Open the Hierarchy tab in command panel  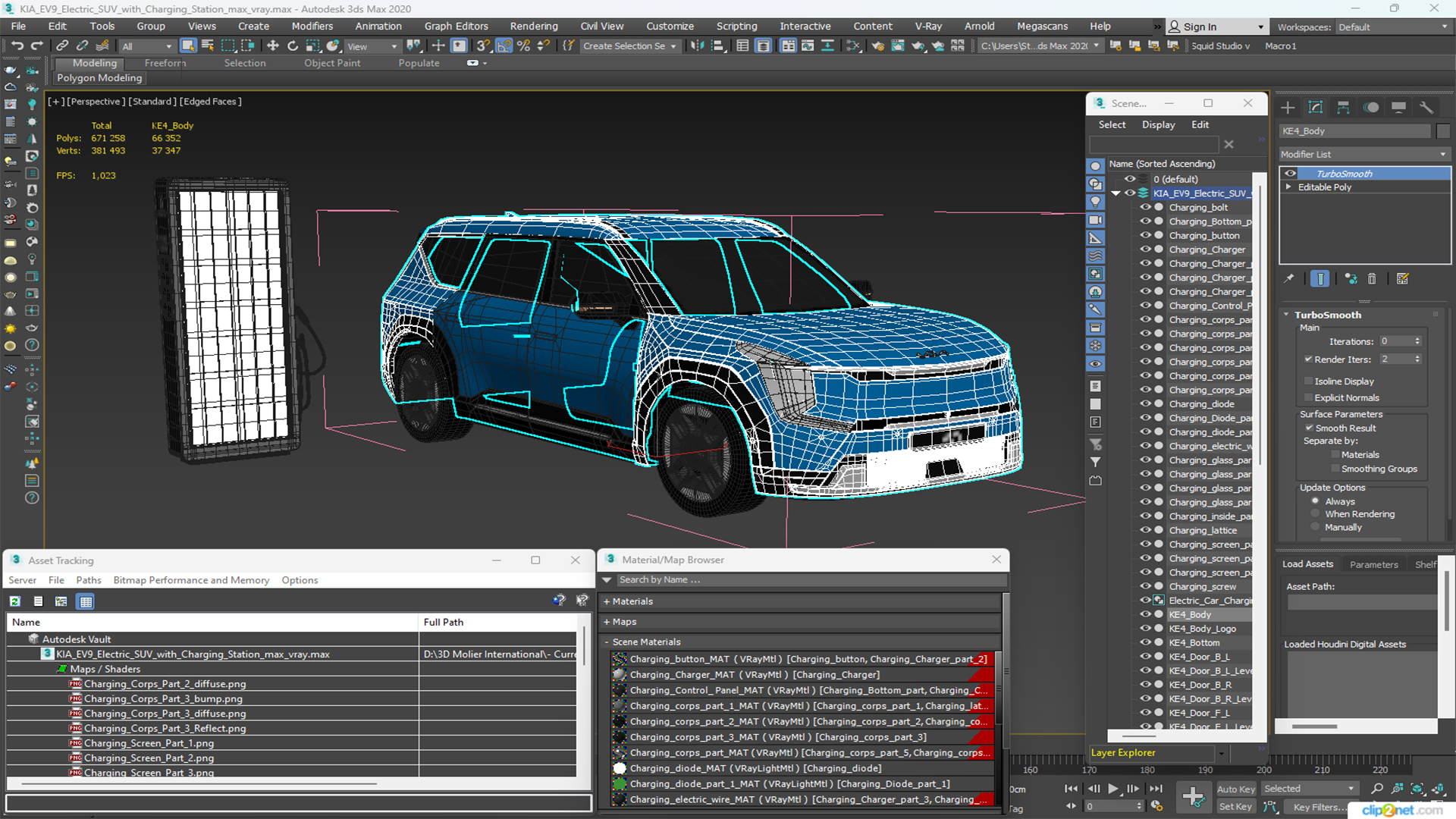[1343, 108]
